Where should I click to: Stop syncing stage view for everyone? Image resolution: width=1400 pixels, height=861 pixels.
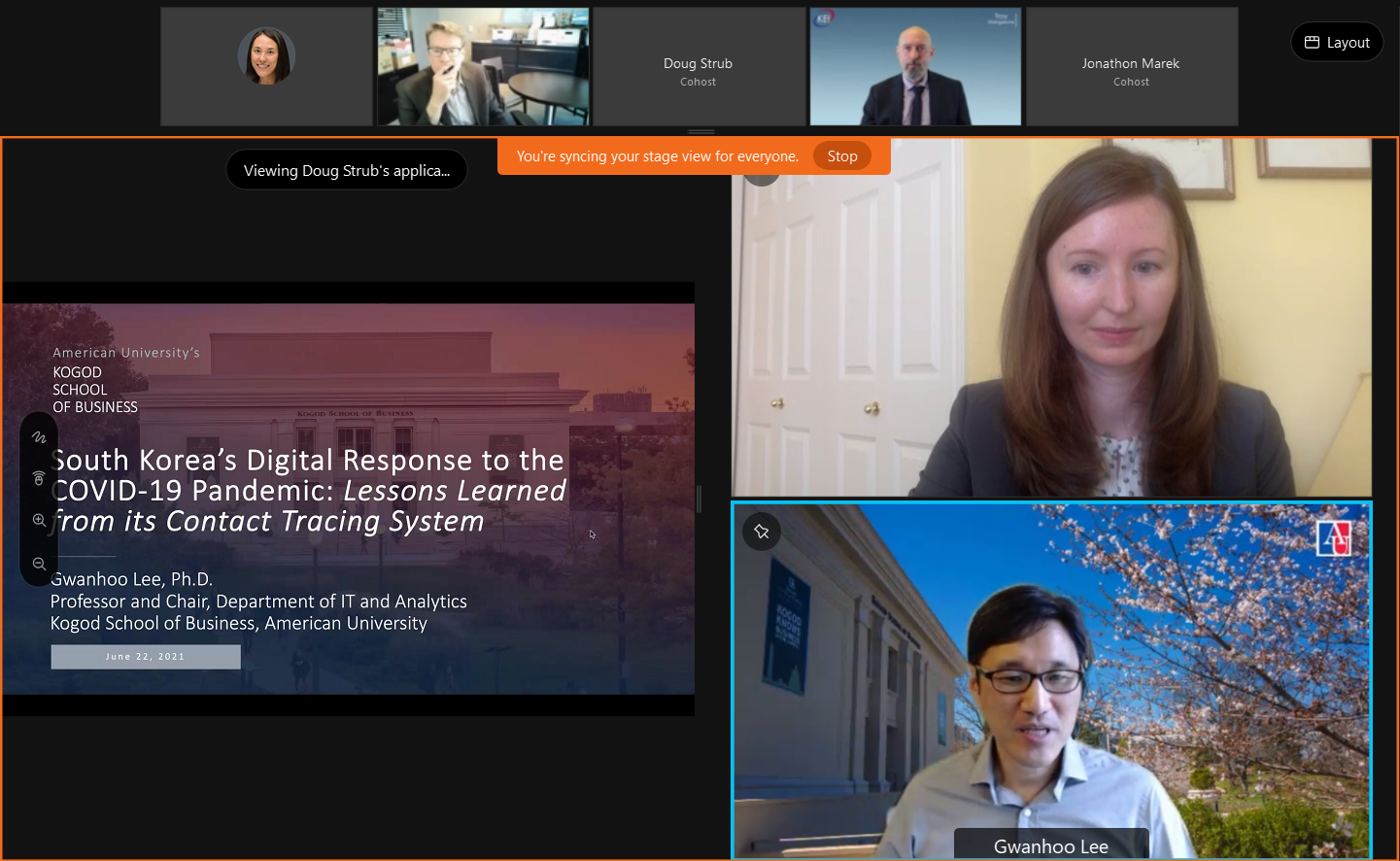(842, 155)
